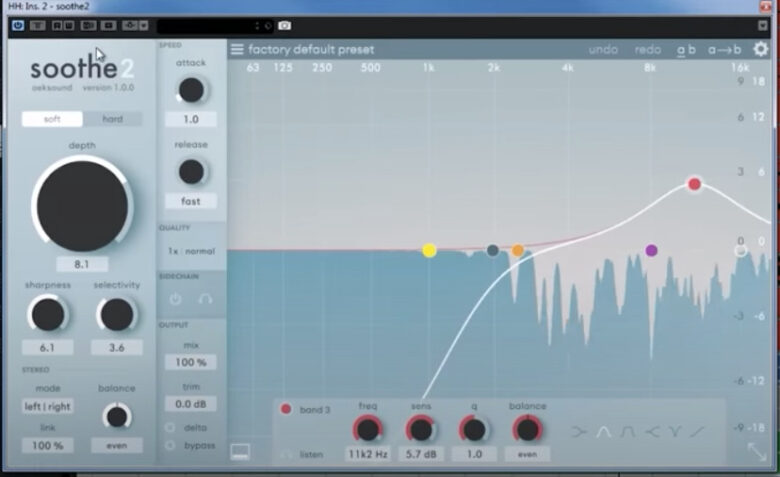Image resolution: width=780 pixels, height=477 pixels.
Task: Change quality 1x normal setting
Action: pos(192,251)
